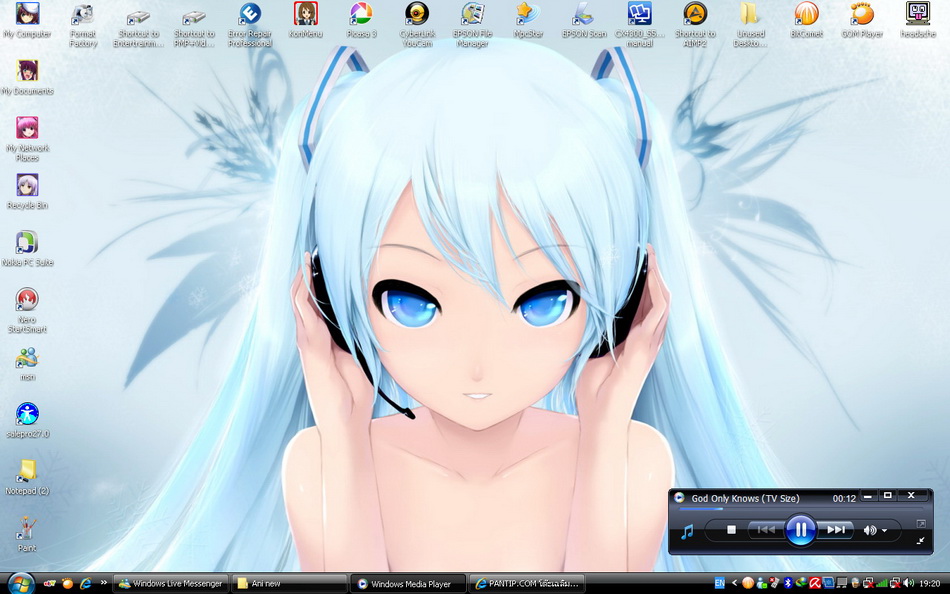Go to the previous track in the media player

766,530
